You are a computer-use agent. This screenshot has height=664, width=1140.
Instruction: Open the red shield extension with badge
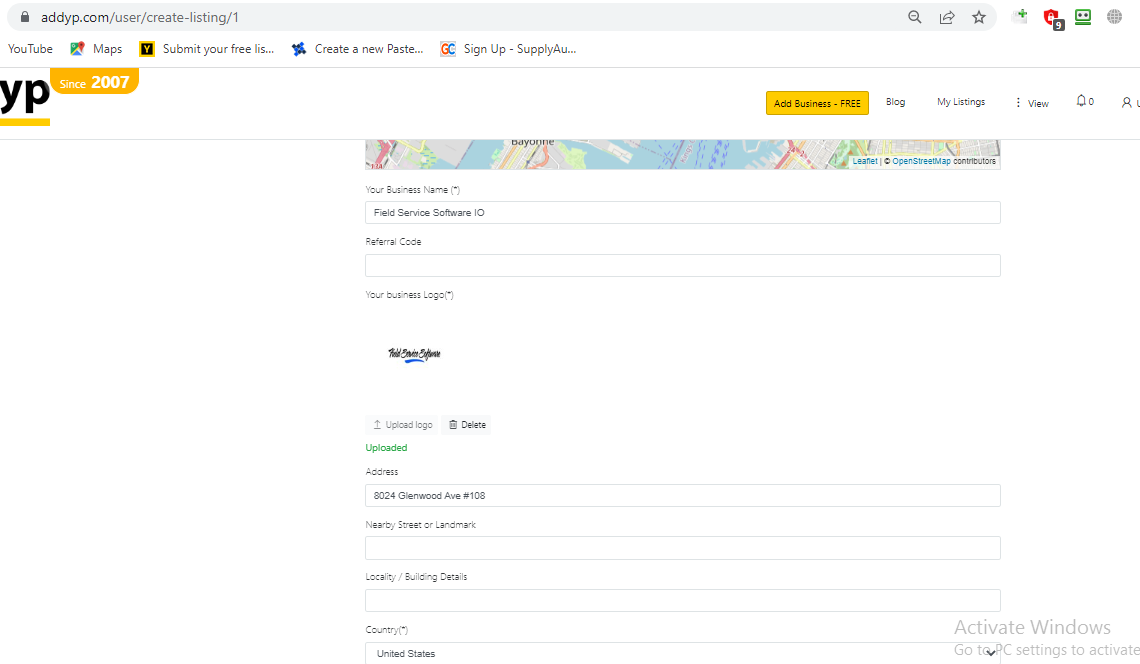[1053, 18]
